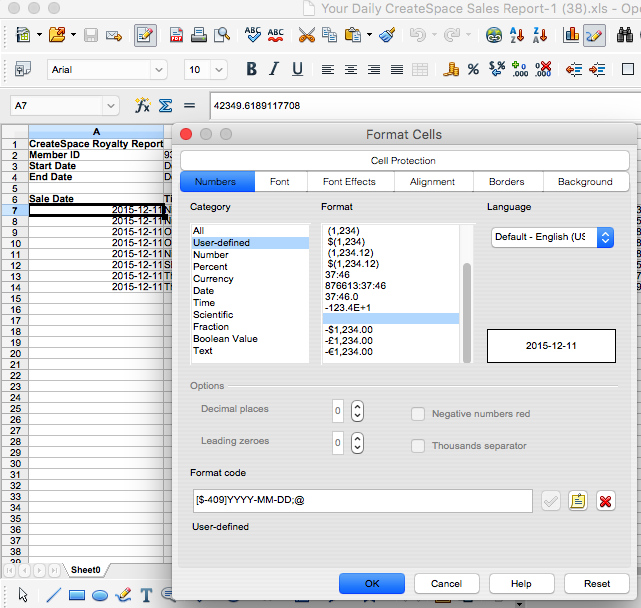Apply percent number format from toolbar
The height and width of the screenshot is (608, 641).
pyautogui.click(x=472, y=70)
